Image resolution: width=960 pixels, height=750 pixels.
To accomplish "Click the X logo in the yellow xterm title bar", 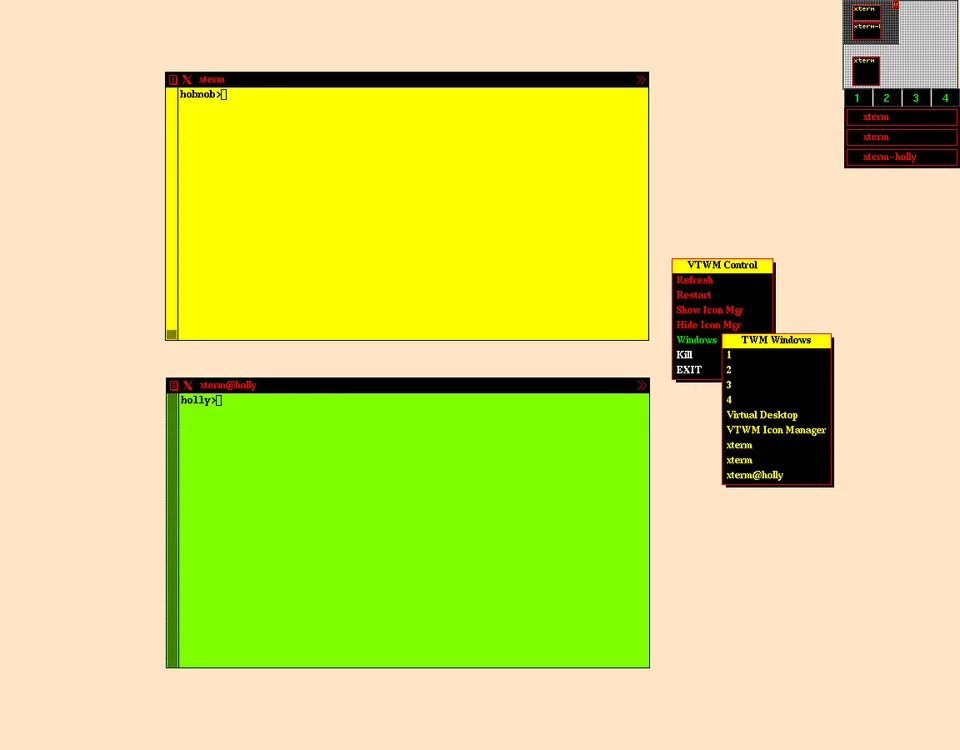I will [x=187, y=80].
